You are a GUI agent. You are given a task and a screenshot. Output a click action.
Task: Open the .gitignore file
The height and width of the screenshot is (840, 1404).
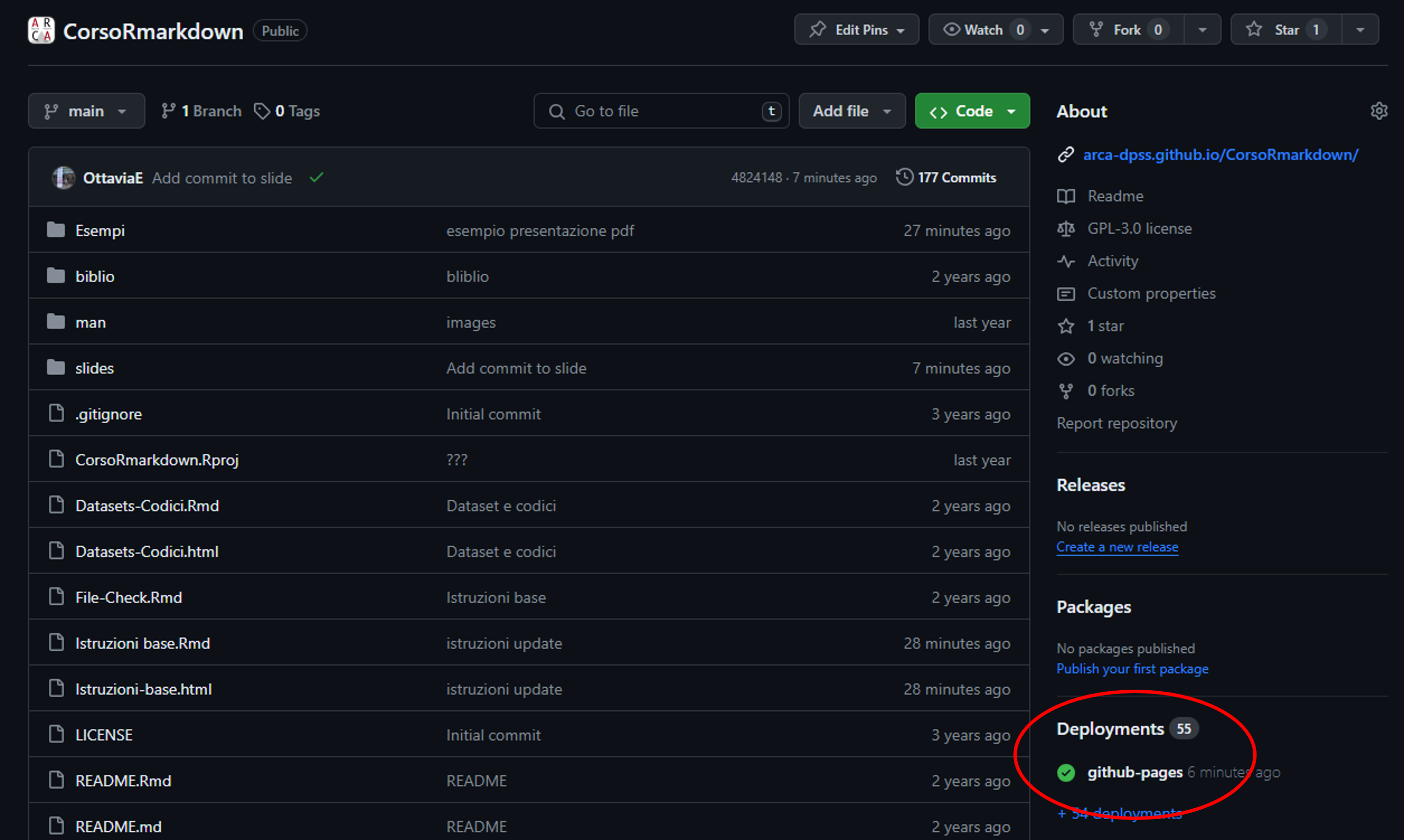point(109,414)
